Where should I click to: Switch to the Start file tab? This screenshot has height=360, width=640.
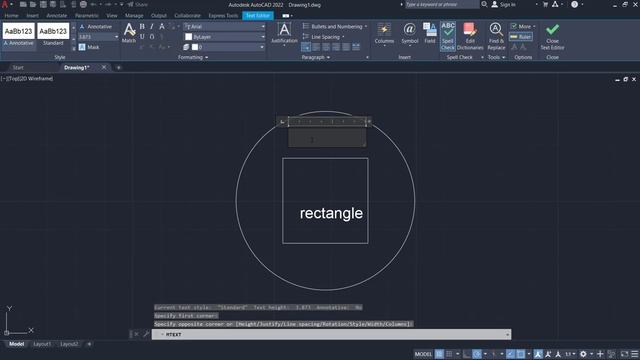pyautogui.click(x=18, y=68)
